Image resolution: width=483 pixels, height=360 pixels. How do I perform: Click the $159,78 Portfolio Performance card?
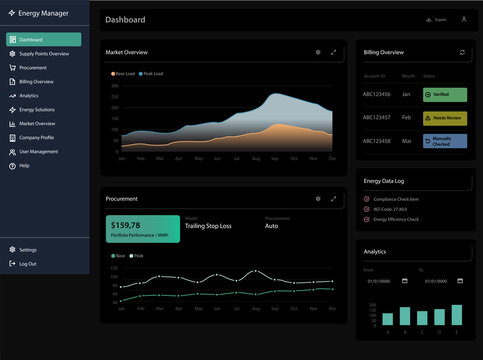(x=143, y=229)
